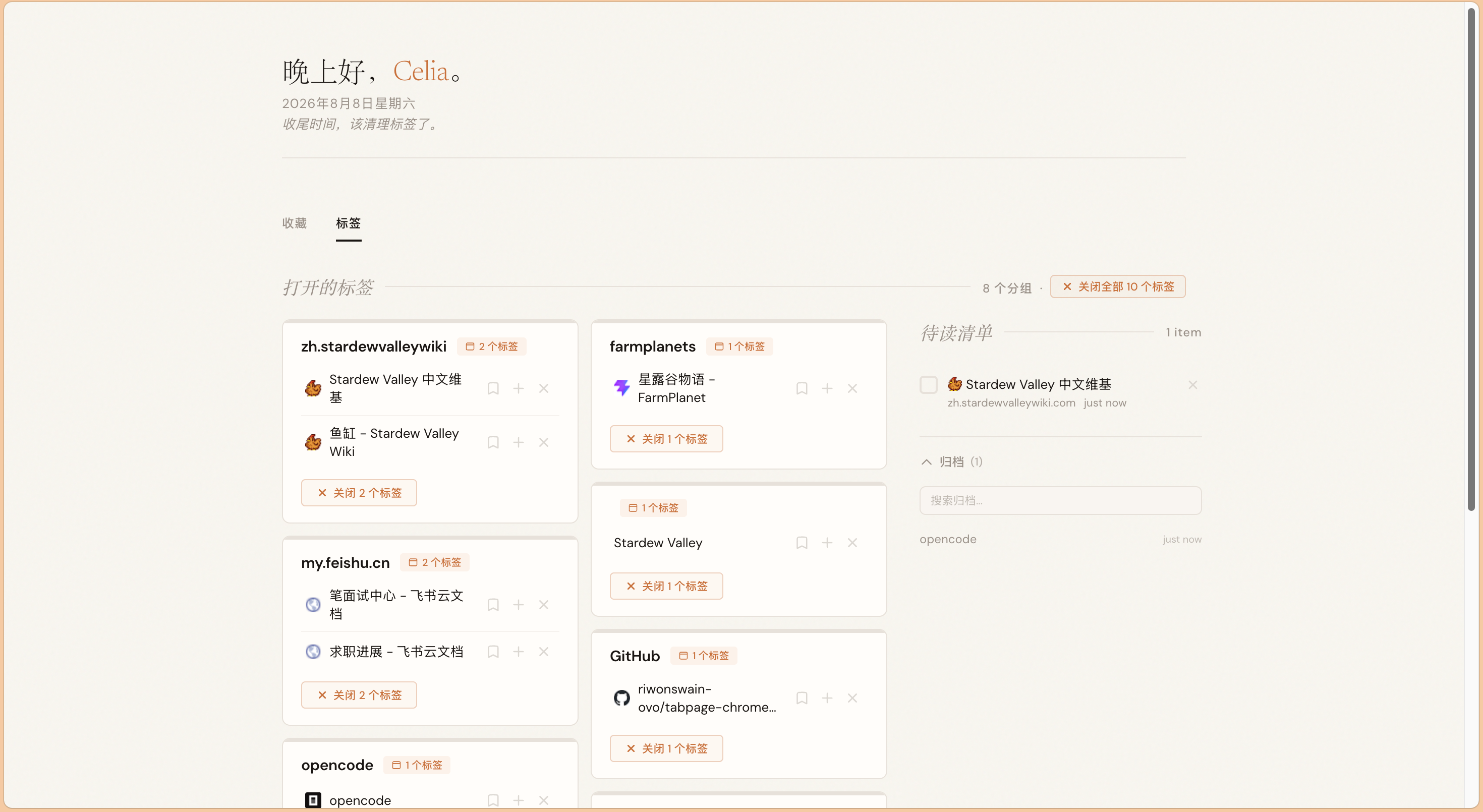Viewport: 1483px width, 812px height.
Task: Click the GitHub group heading
Action: 635,656
